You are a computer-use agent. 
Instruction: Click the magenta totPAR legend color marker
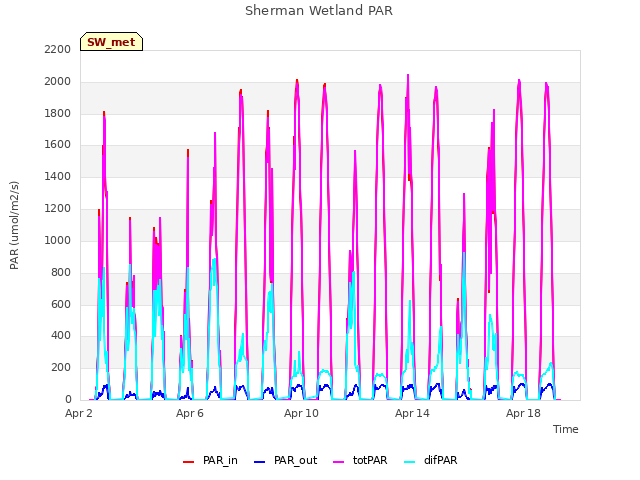338,462
